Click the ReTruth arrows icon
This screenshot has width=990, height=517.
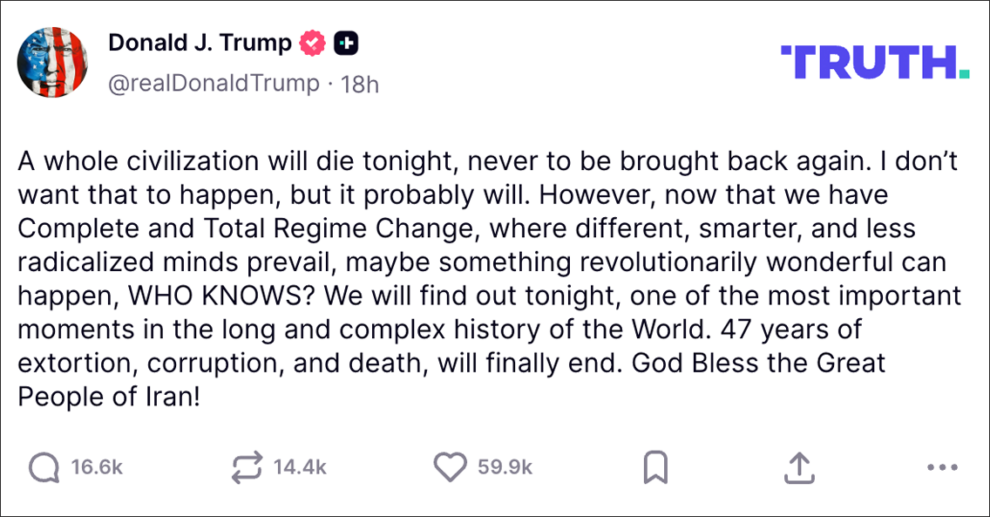[x=246, y=466]
